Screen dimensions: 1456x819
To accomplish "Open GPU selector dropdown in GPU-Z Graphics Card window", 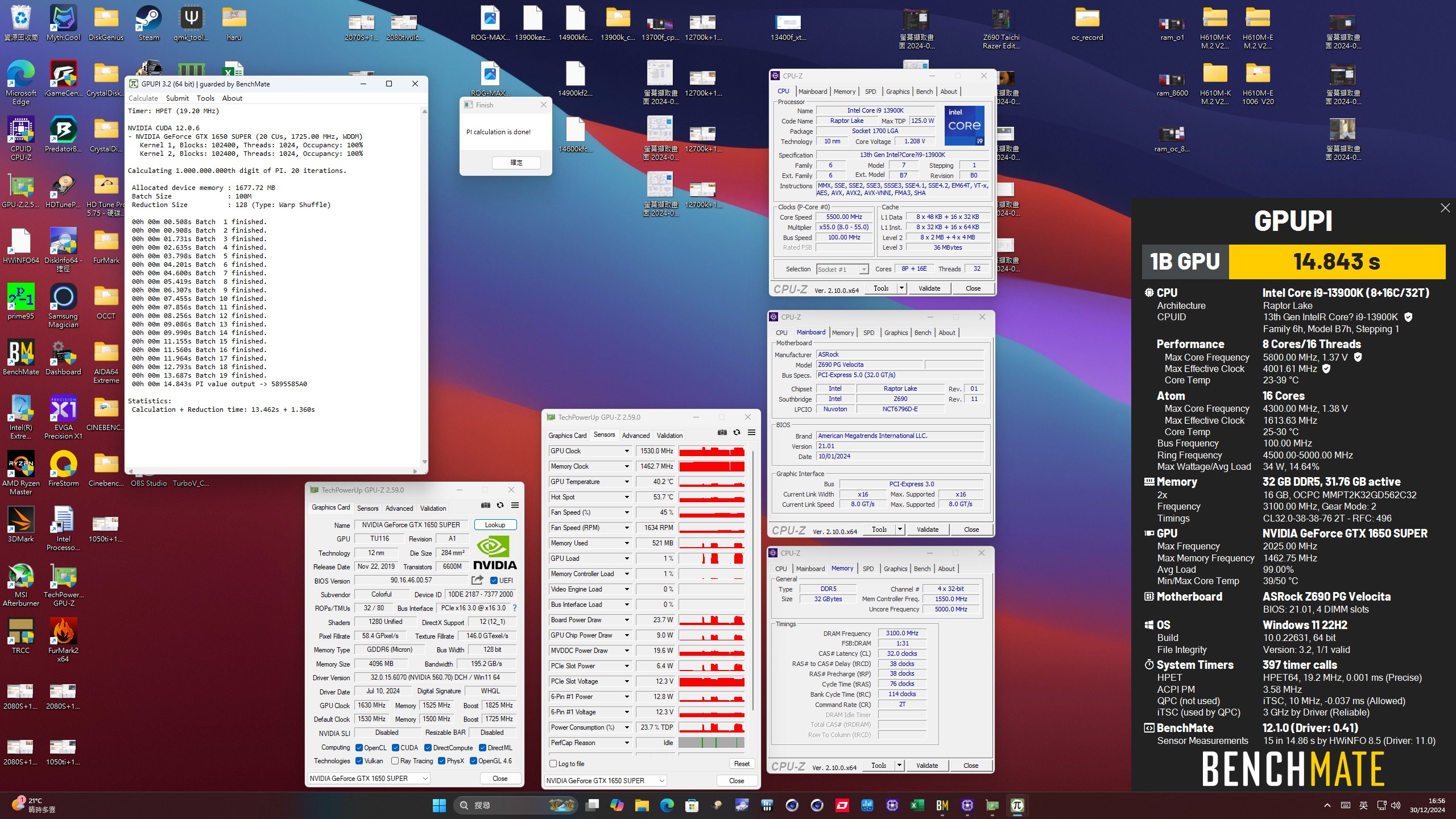I will 369,779.
